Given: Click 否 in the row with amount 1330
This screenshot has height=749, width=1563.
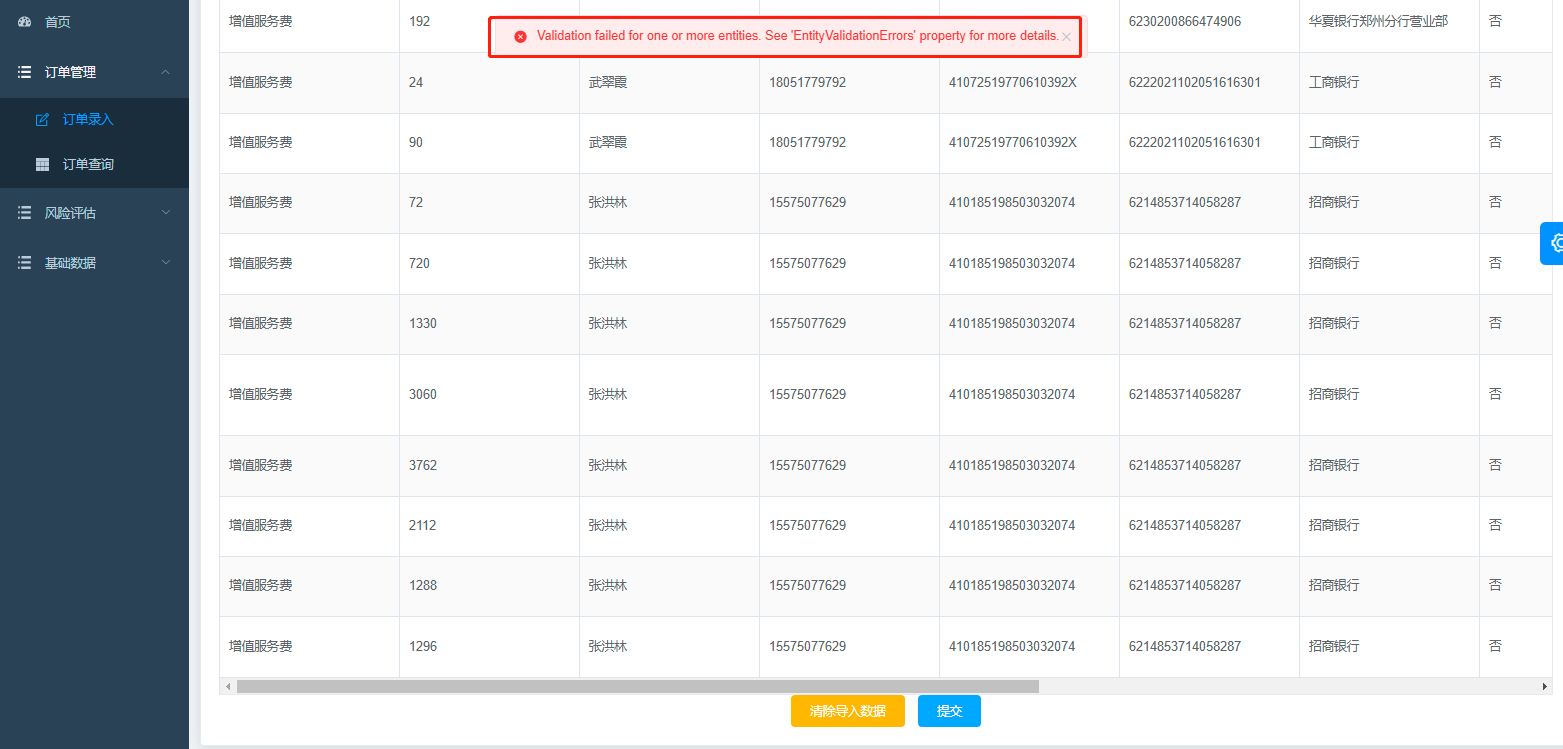Looking at the screenshot, I should pyautogui.click(x=1495, y=324).
